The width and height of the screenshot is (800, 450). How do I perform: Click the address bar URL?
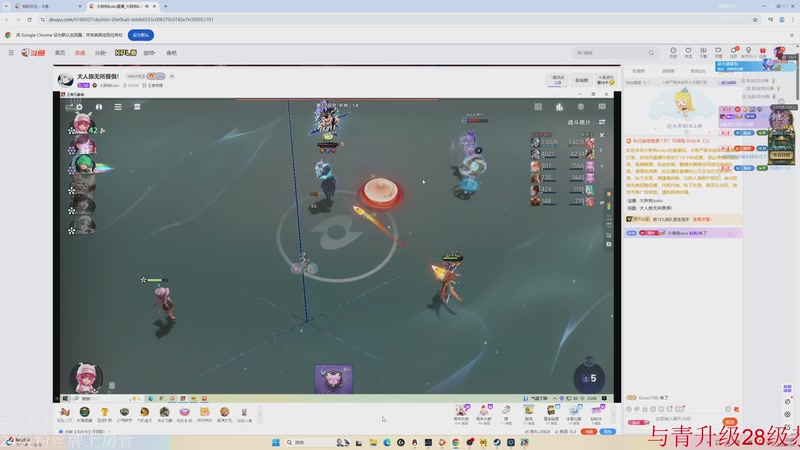(131, 19)
